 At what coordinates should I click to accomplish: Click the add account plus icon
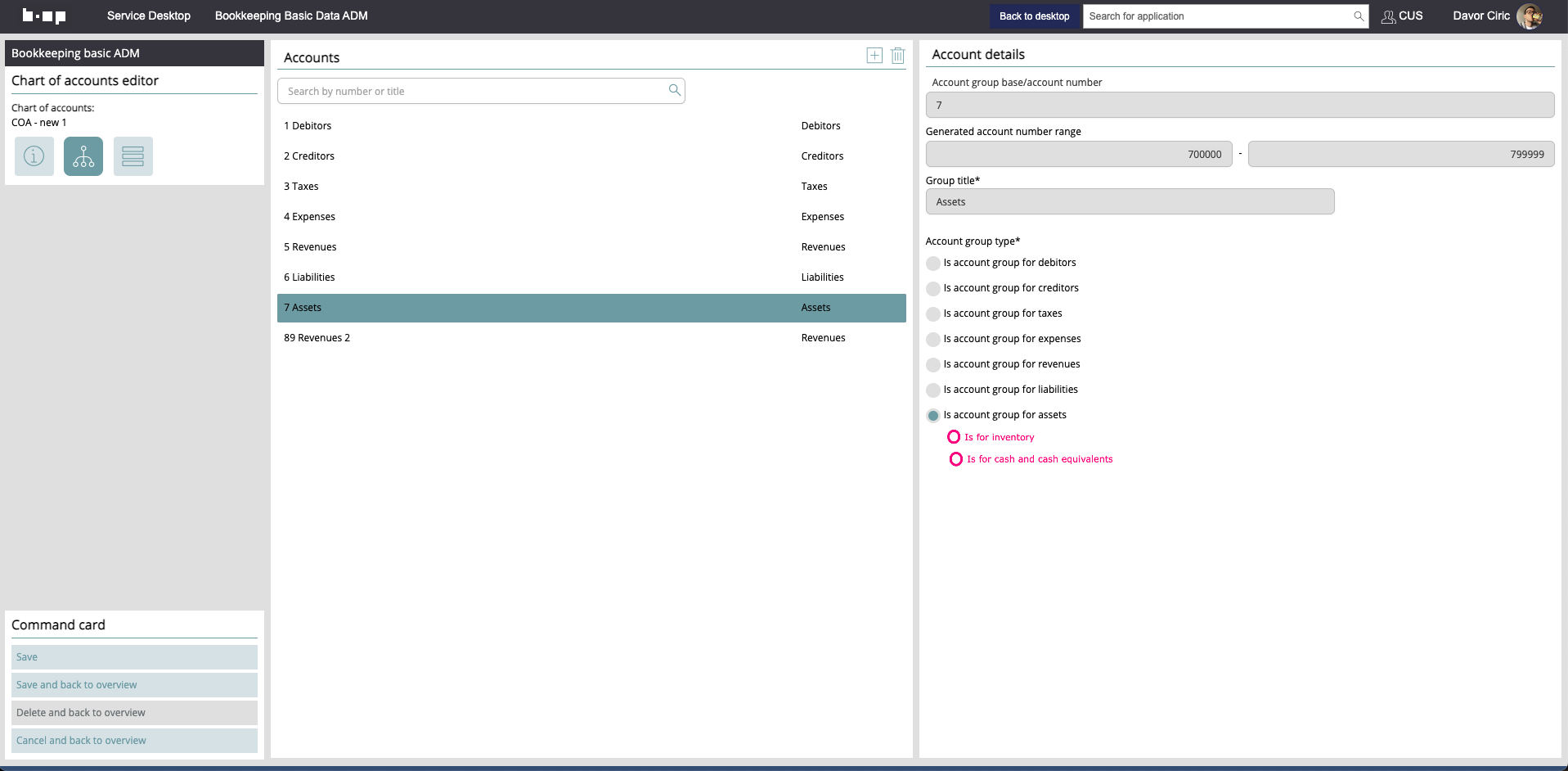click(x=874, y=56)
